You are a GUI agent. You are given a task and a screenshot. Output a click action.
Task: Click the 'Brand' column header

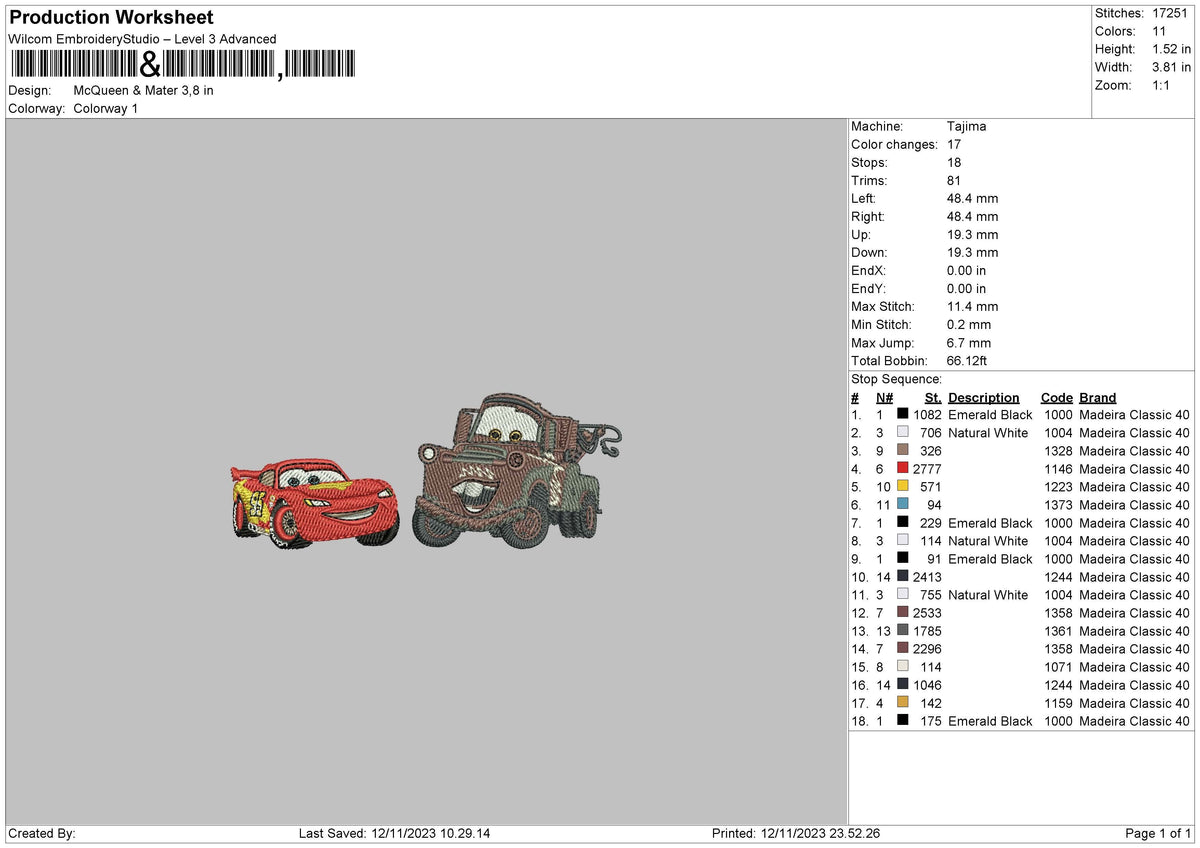(1097, 397)
